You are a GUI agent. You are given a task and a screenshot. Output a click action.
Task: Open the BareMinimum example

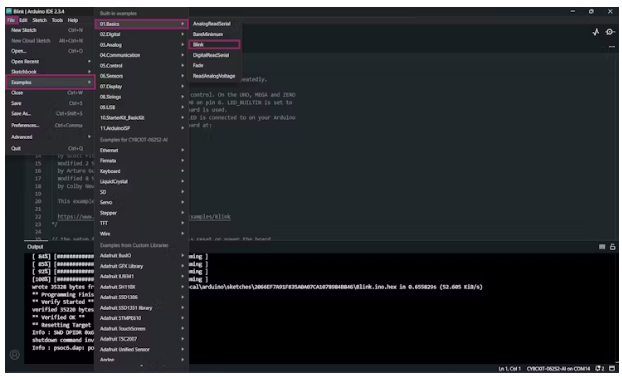214,35
